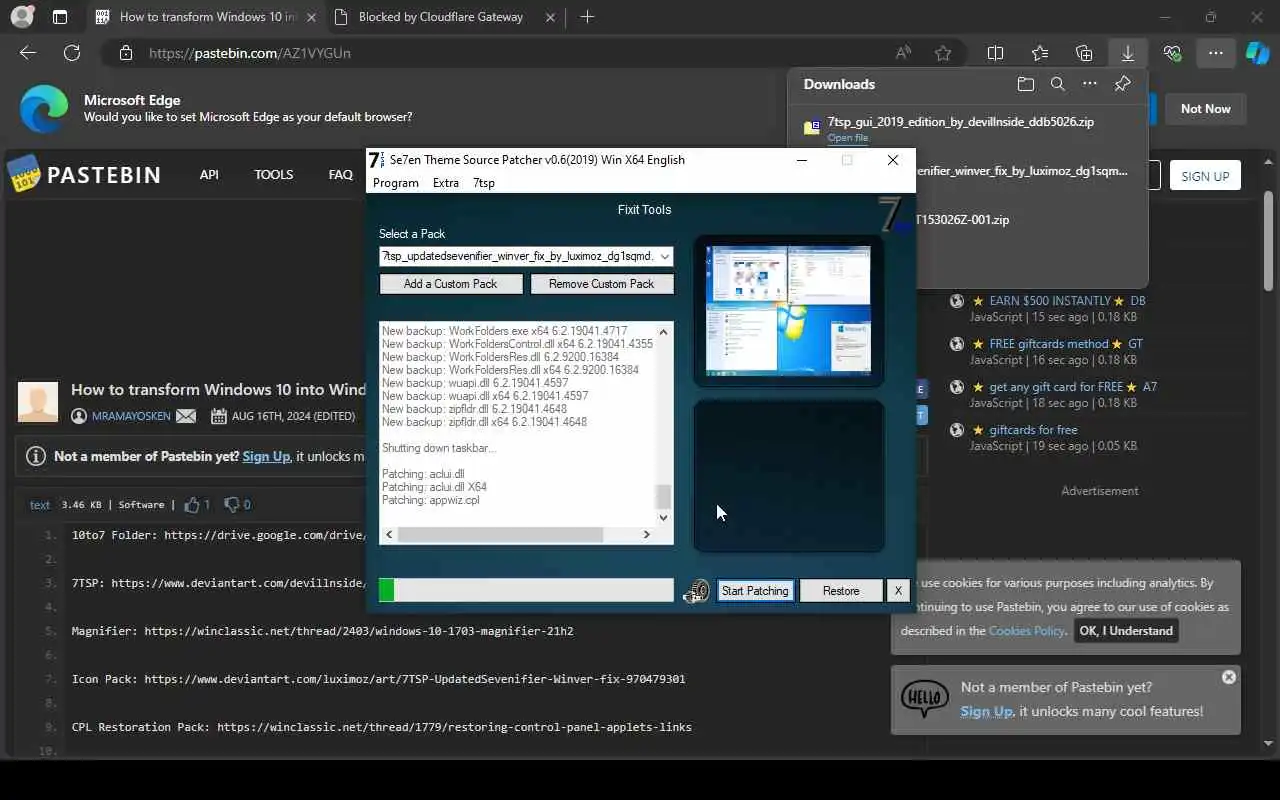Select the How to transform Windows tab

(205, 17)
